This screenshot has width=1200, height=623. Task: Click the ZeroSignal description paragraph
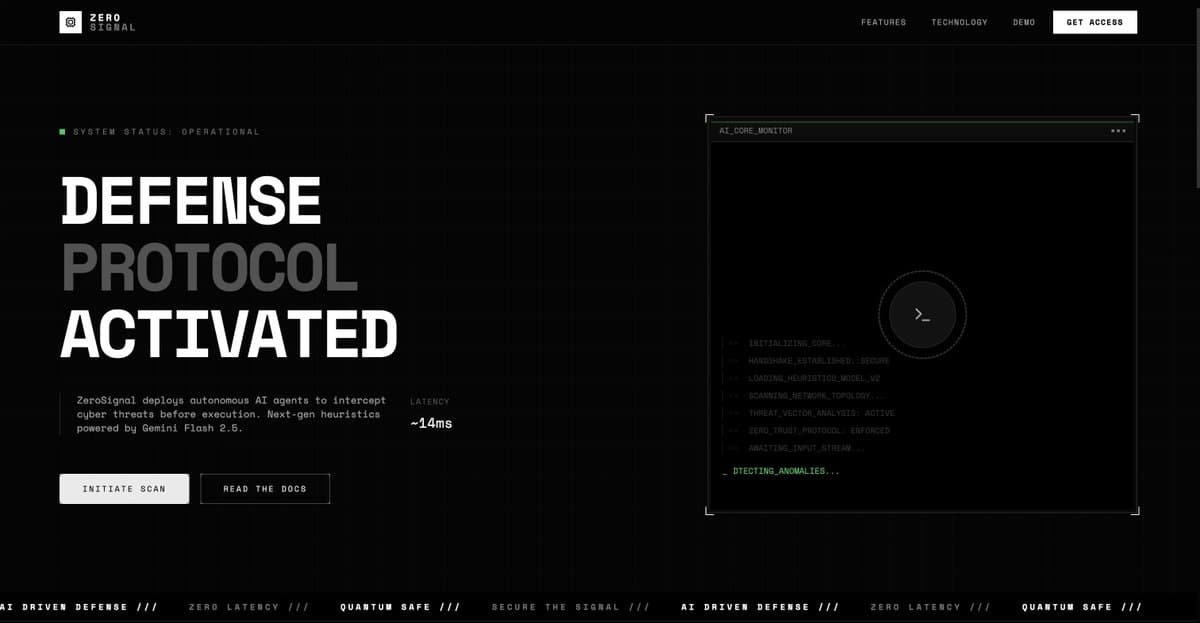pyautogui.click(x=231, y=414)
